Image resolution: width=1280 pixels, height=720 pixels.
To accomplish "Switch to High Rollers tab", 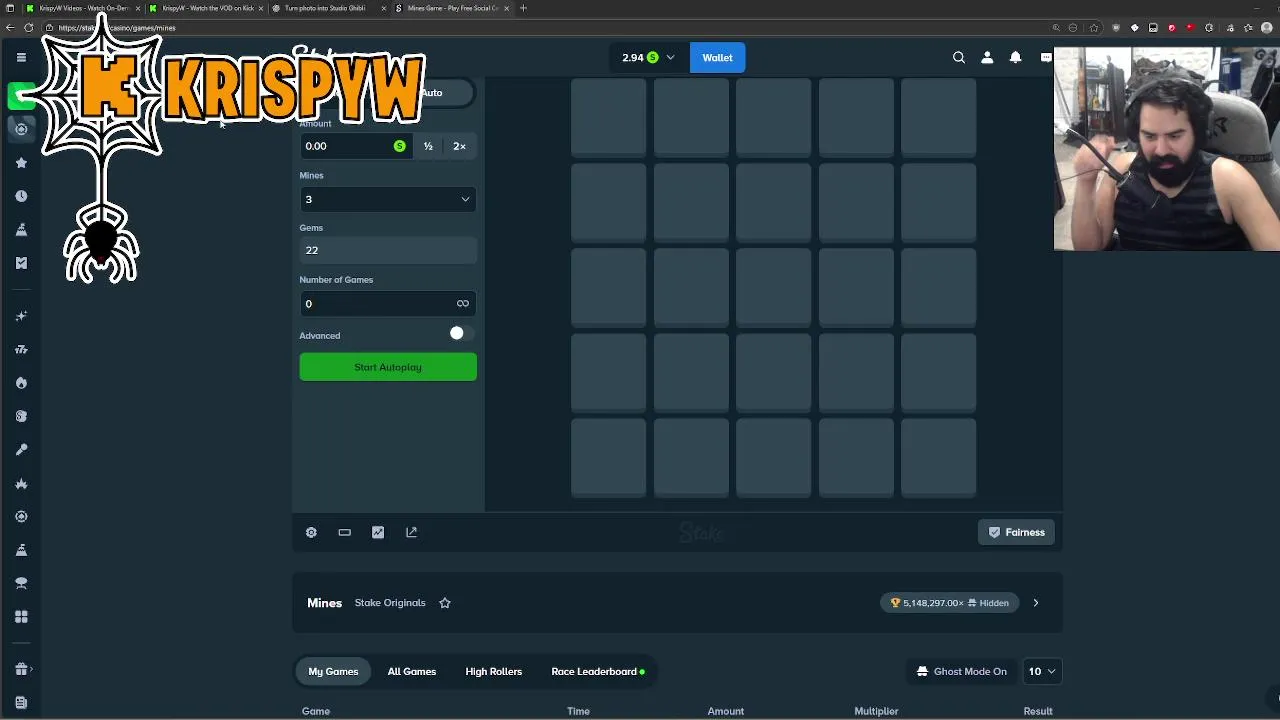I will (494, 671).
